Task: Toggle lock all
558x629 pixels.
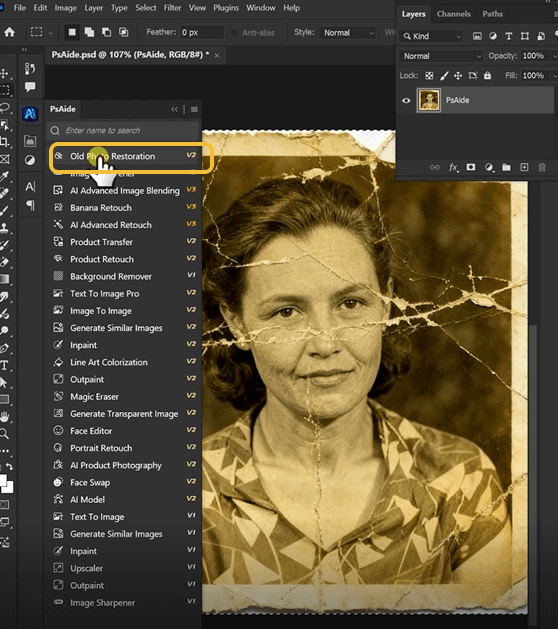Action: coord(487,75)
